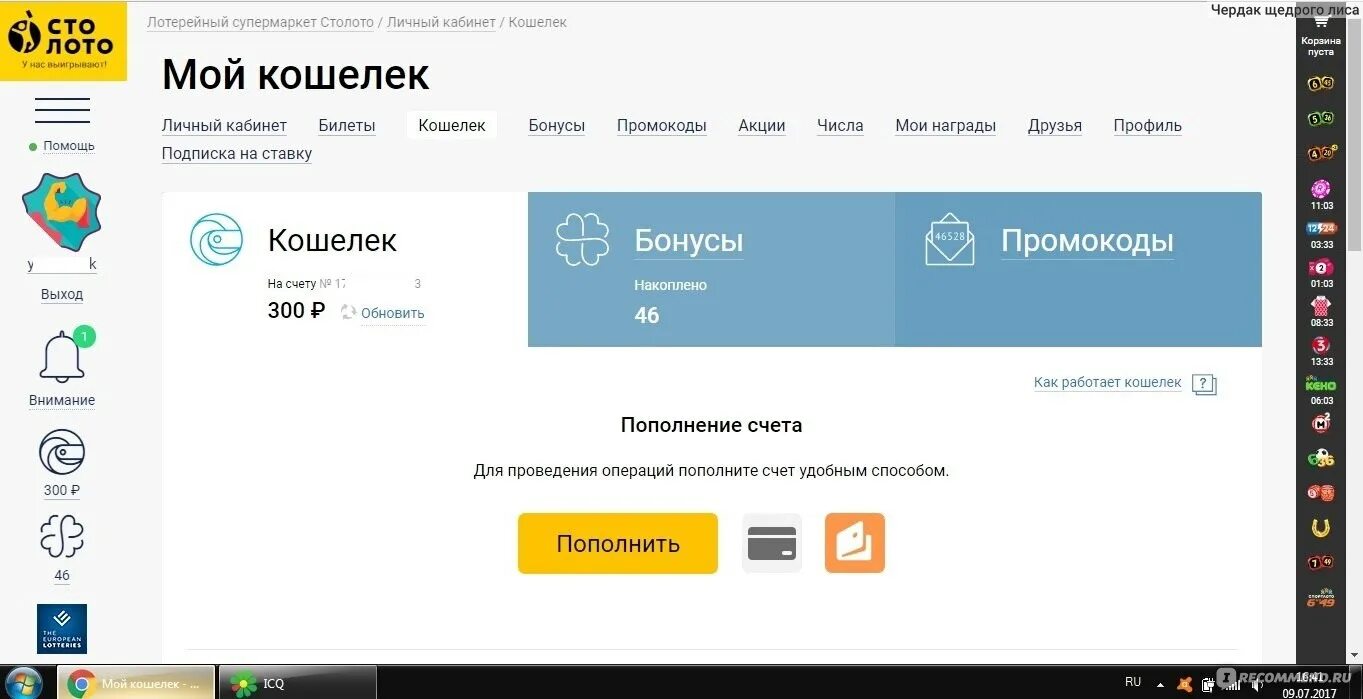Select the 4 of 20 lottery icon

[1321, 153]
